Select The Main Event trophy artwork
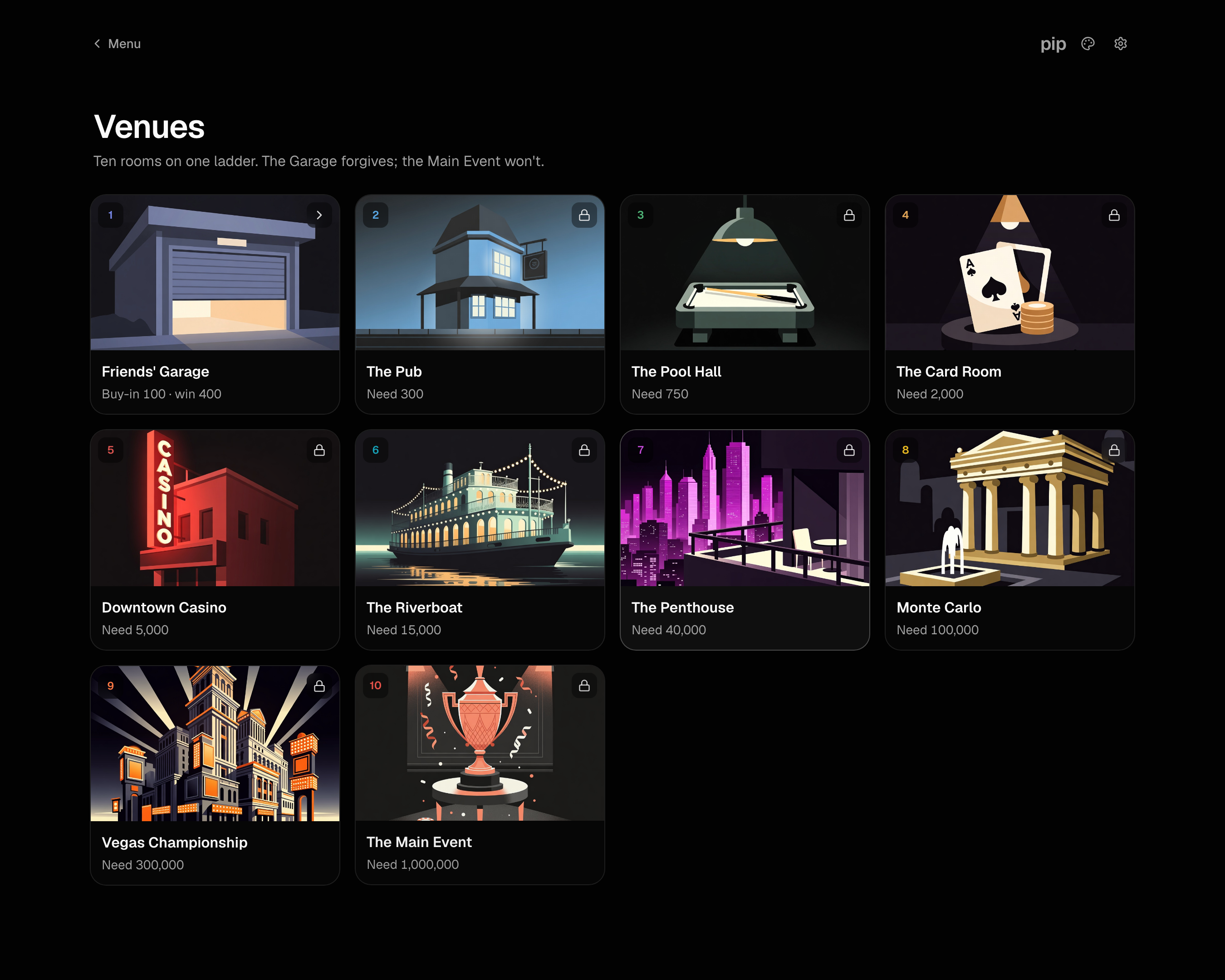The width and height of the screenshot is (1225, 980). pos(480,744)
